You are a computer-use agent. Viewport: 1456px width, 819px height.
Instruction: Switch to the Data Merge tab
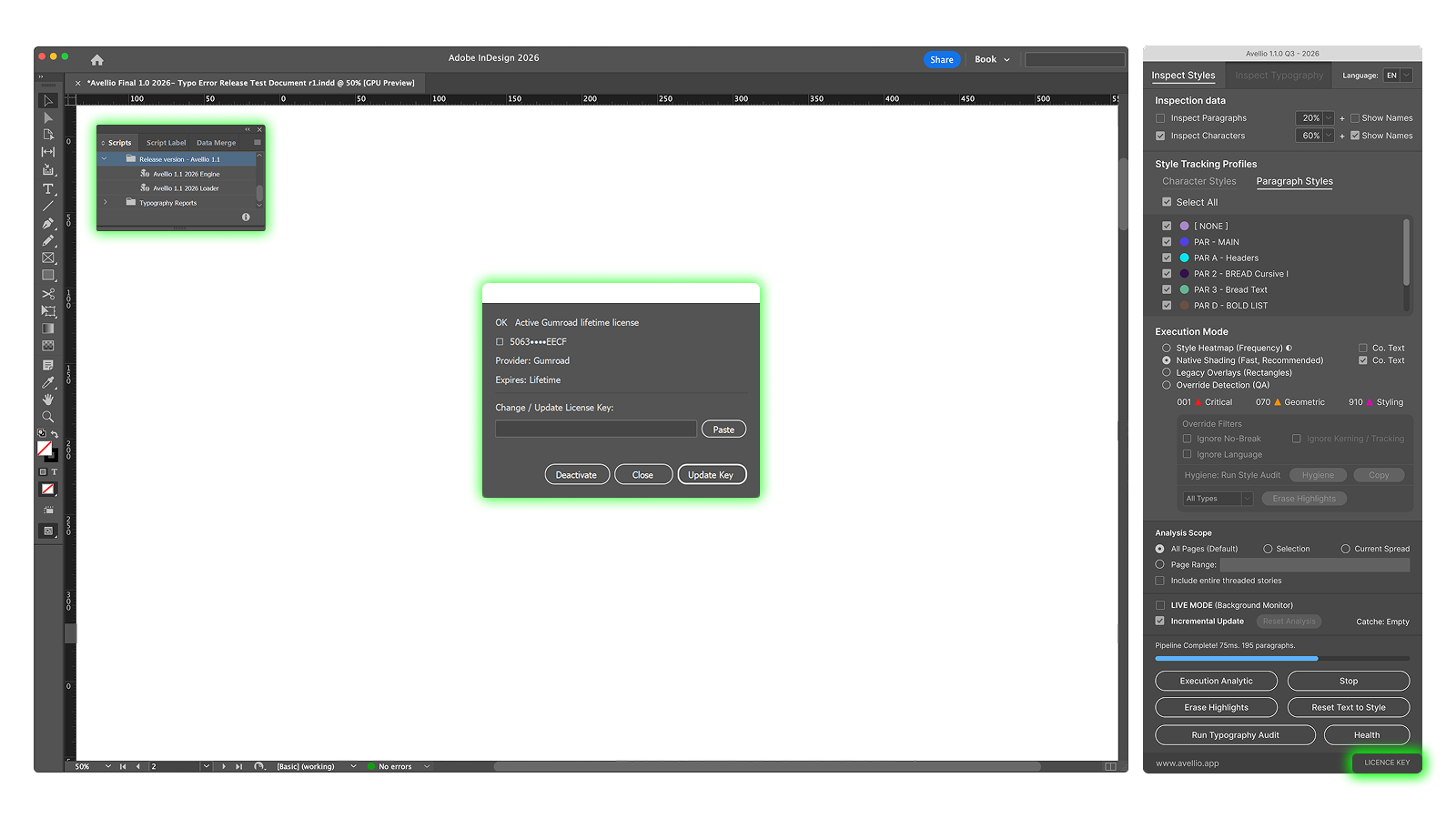click(x=216, y=143)
